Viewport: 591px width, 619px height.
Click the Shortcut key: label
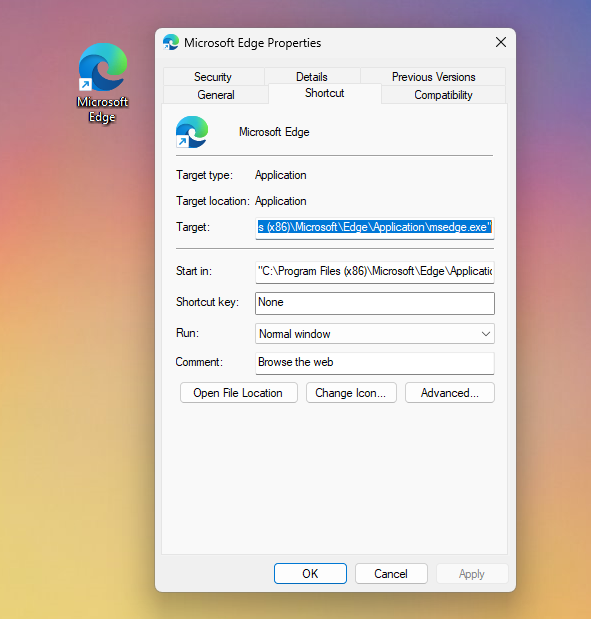[208, 302]
